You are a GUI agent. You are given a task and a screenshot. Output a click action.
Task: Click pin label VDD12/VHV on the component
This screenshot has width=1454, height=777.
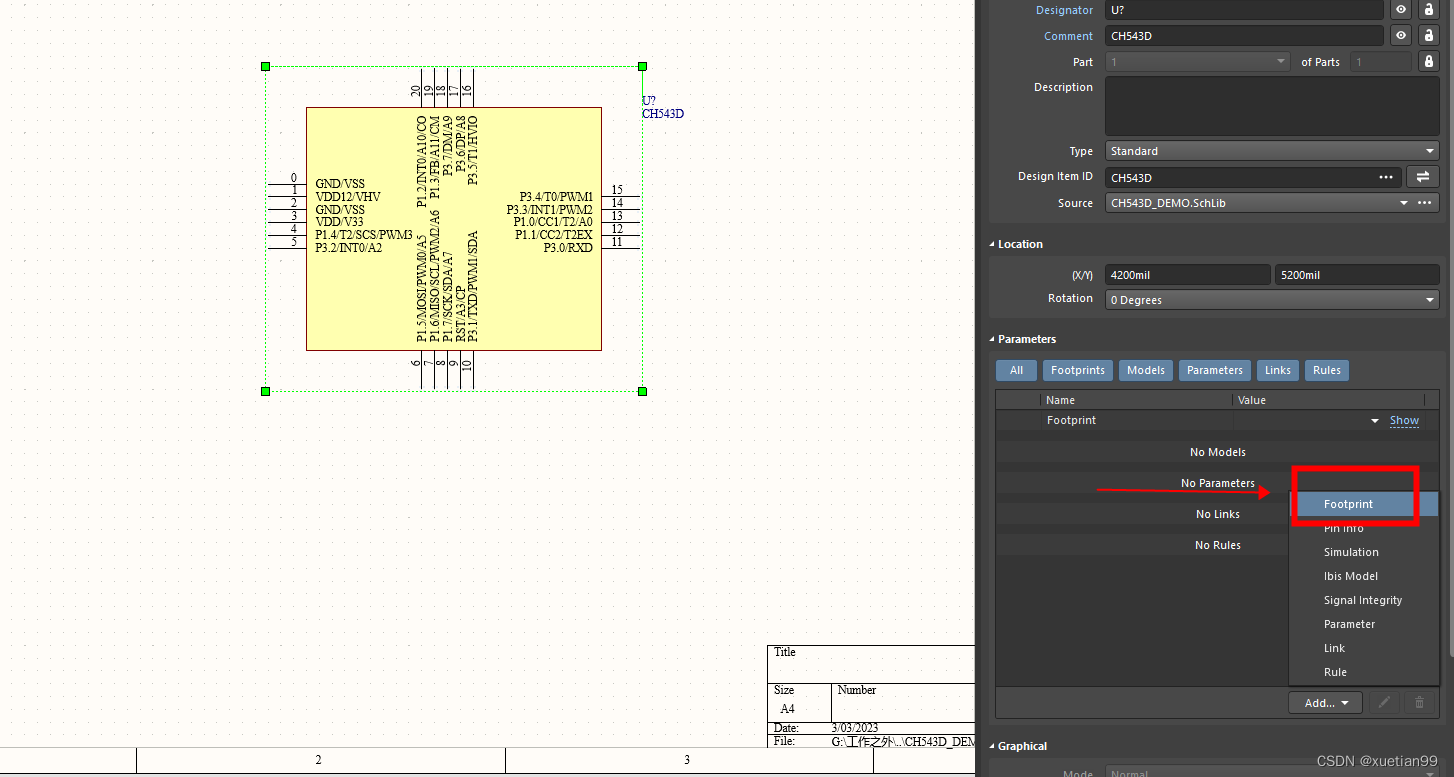pyautogui.click(x=348, y=197)
